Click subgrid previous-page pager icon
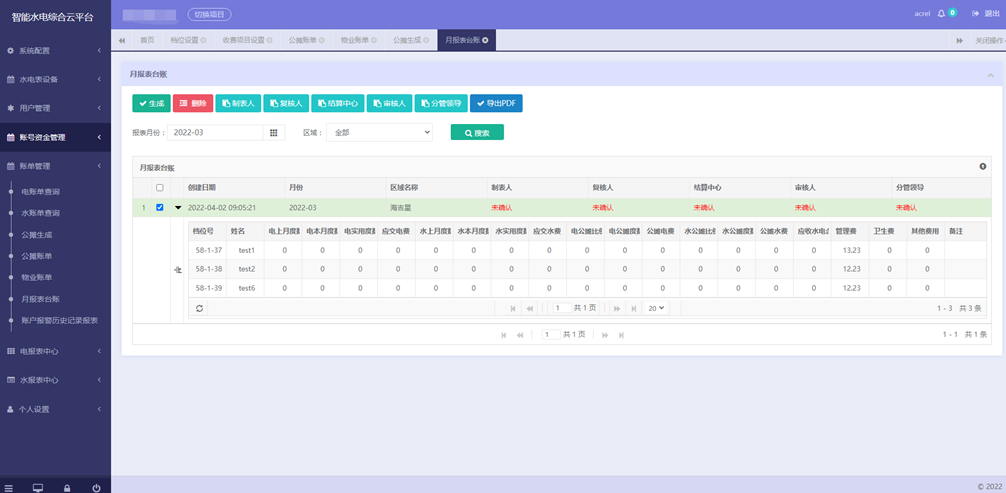Viewport: 1006px width, 493px height. [x=530, y=309]
